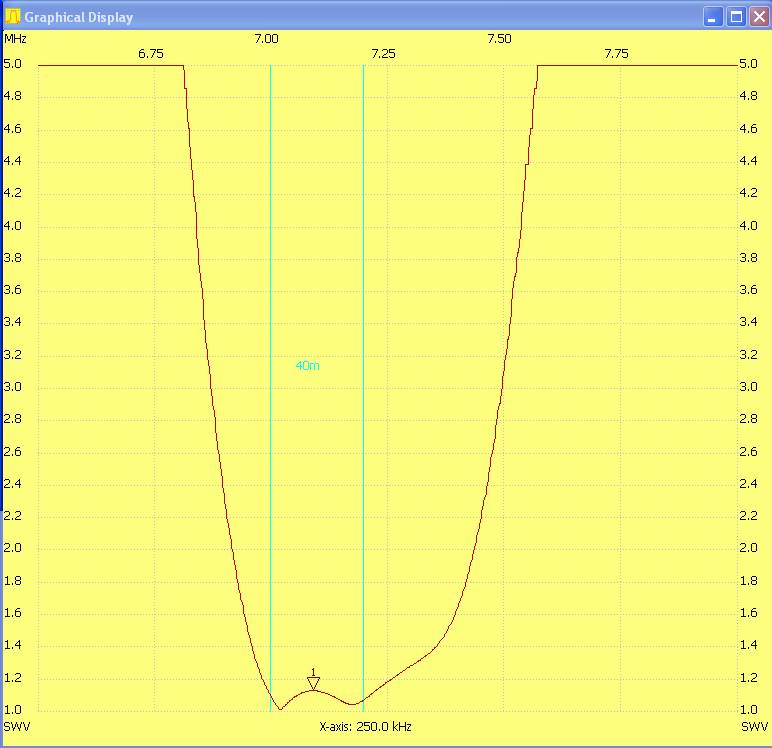The width and height of the screenshot is (772, 748).
Task: Click the 7.00 frequency axis label
Action: coord(266,39)
